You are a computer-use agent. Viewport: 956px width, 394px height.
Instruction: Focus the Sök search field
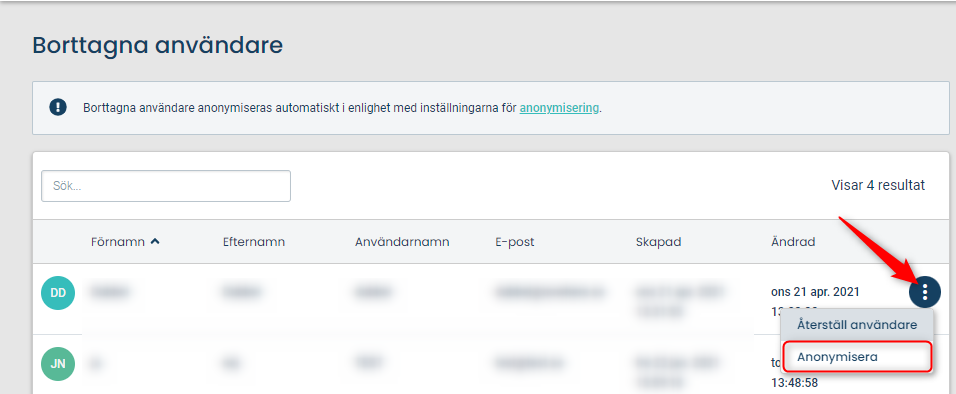tap(166, 186)
